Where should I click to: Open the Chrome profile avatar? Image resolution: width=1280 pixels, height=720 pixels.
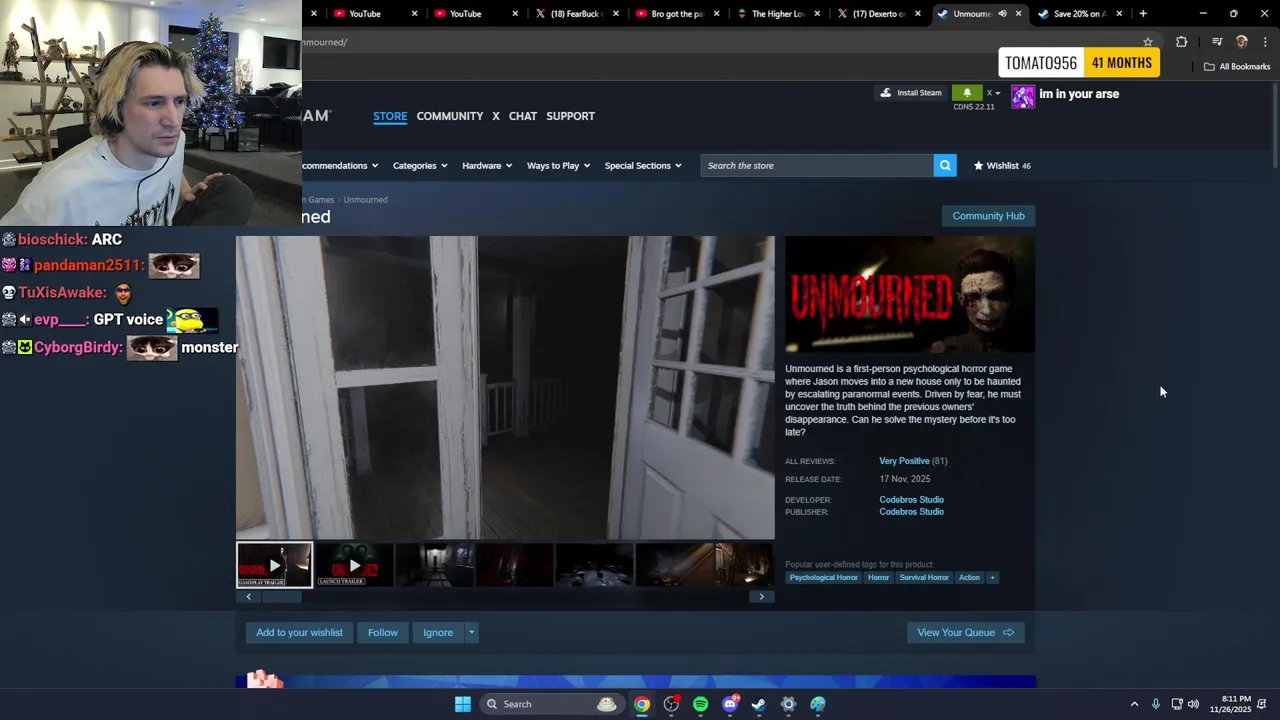(x=1242, y=42)
